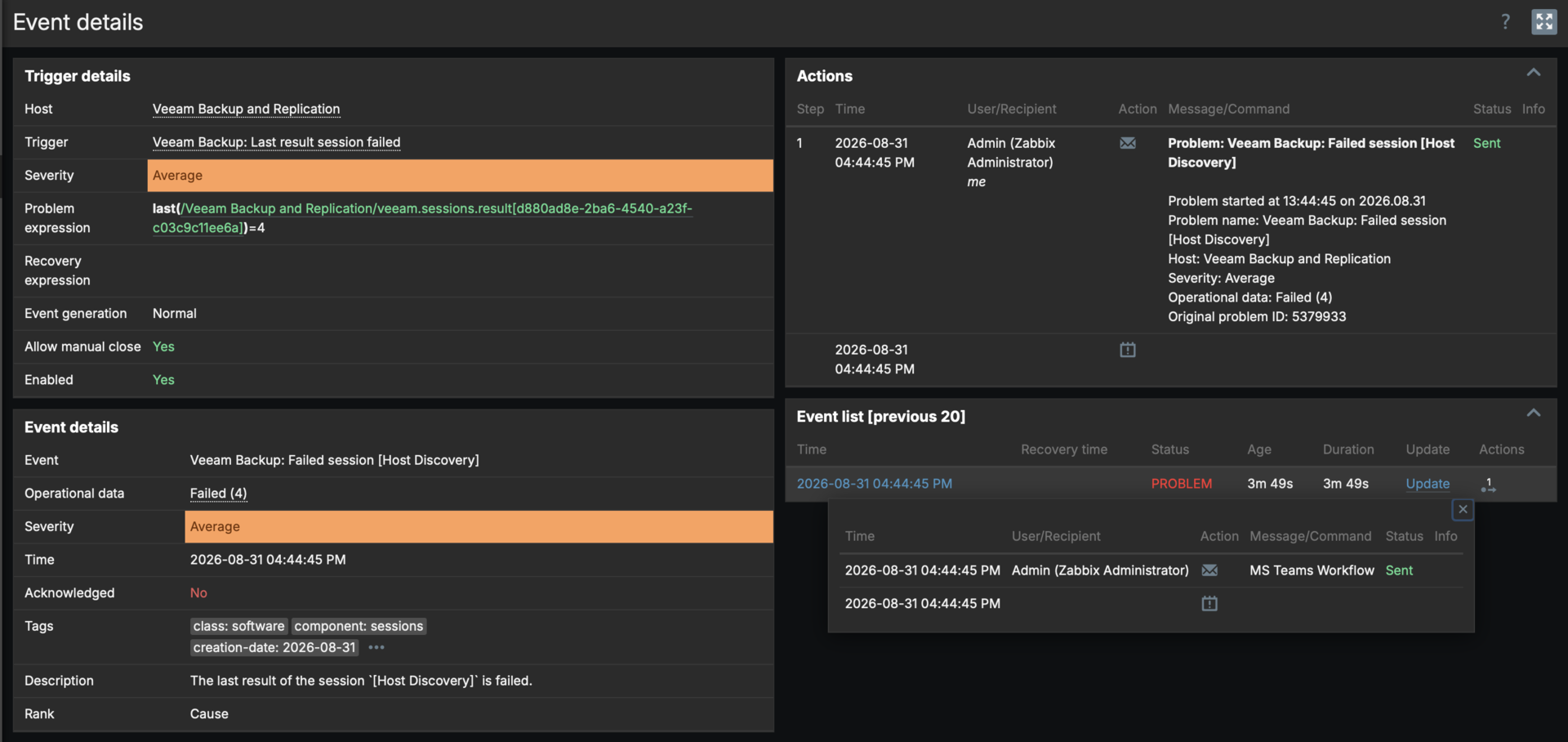Click the 'me' recipient label in Actions

point(977,182)
